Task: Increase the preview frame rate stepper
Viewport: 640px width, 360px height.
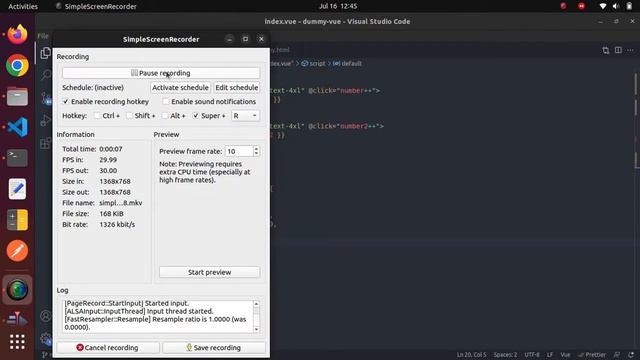Action: (256, 149)
